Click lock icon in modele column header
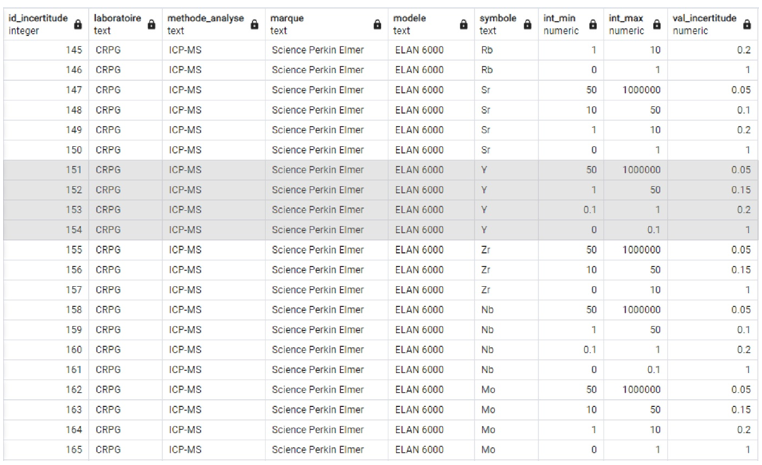The height and width of the screenshot is (465, 762). (x=463, y=25)
